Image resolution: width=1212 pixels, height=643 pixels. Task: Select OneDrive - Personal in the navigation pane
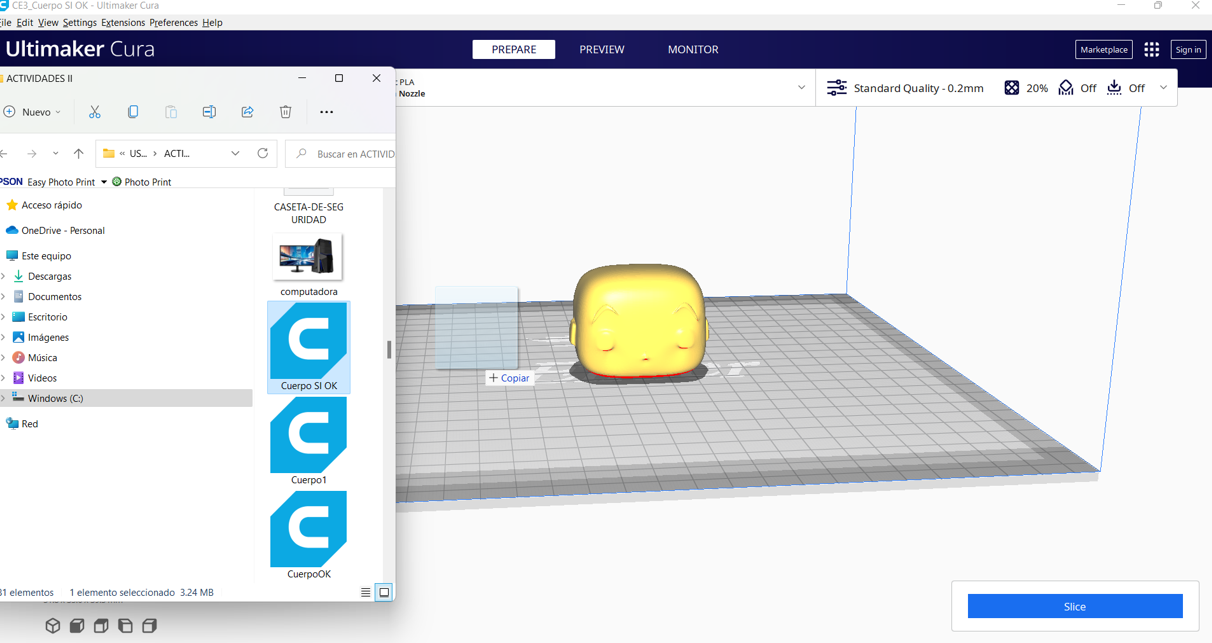coord(55,230)
